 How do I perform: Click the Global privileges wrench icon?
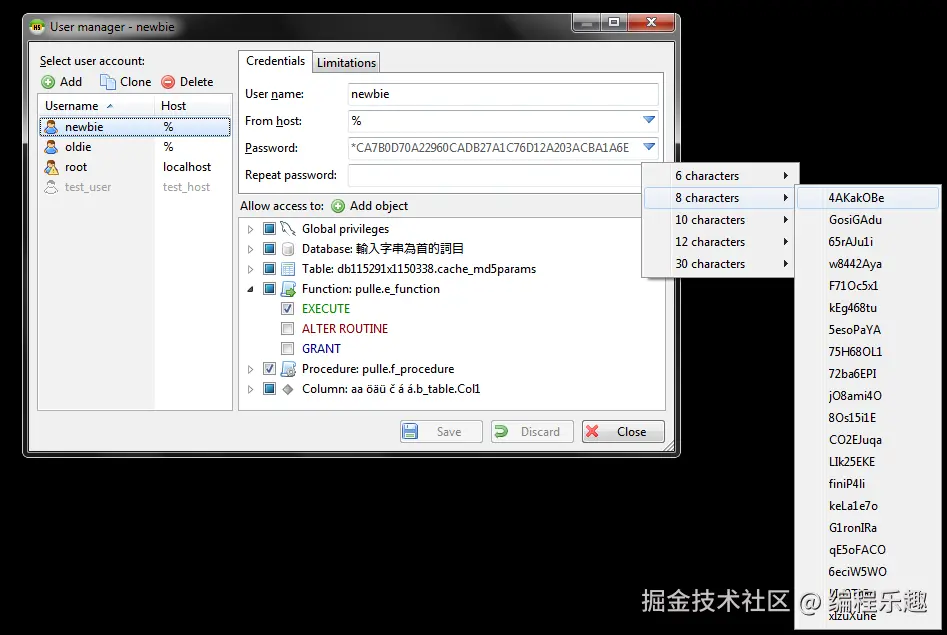click(288, 228)
